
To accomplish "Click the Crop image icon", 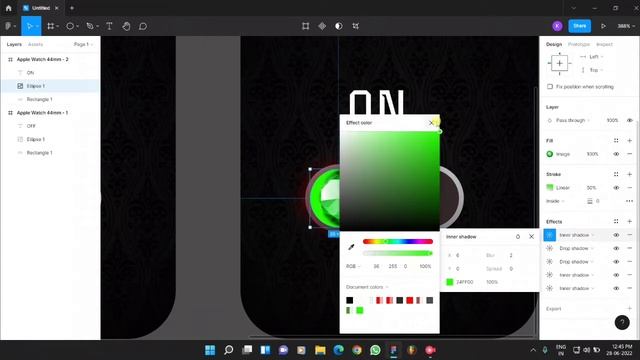I will 356,26.
